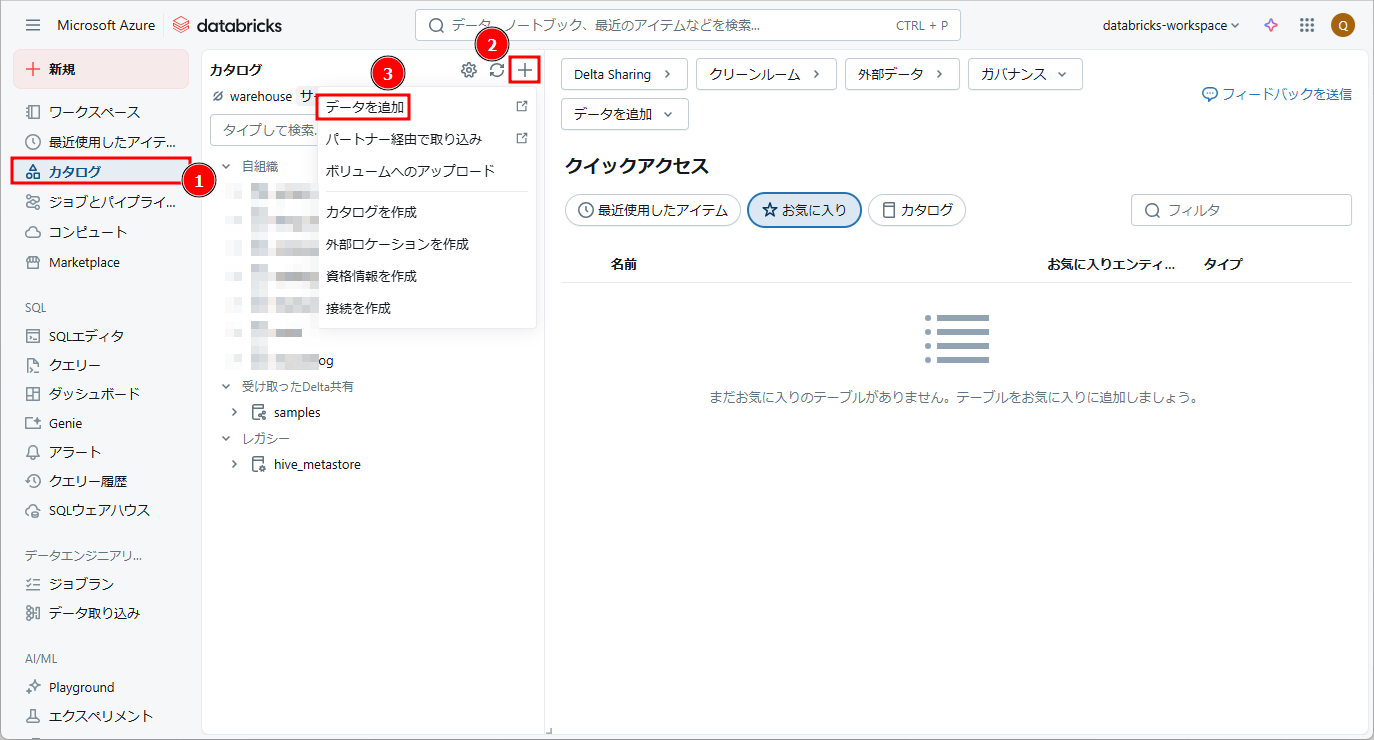This screenshot has height=740, width=1374.
Task: Switch to 最近使用したアイテム filter
Action: point(653,210)
